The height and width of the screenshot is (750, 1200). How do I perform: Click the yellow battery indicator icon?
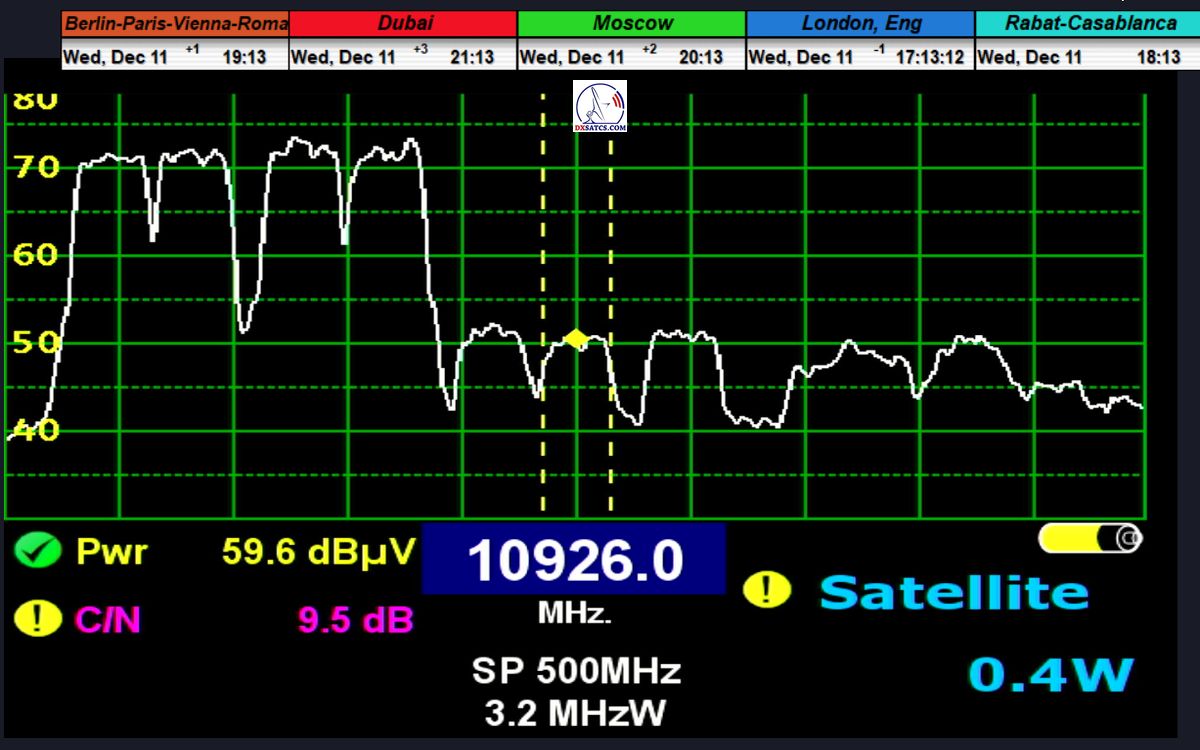1090,539
